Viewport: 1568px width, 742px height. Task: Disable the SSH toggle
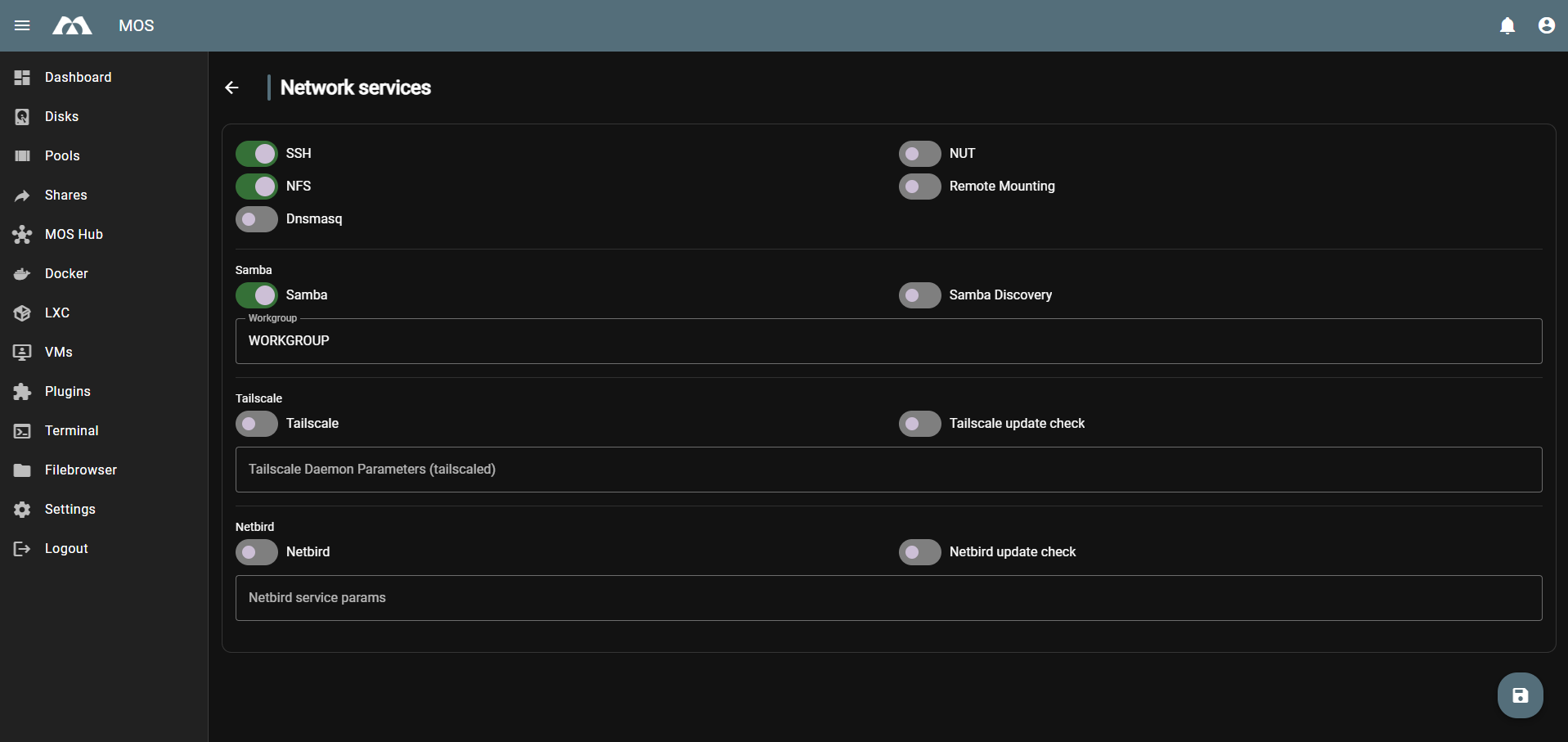point(257,154)
